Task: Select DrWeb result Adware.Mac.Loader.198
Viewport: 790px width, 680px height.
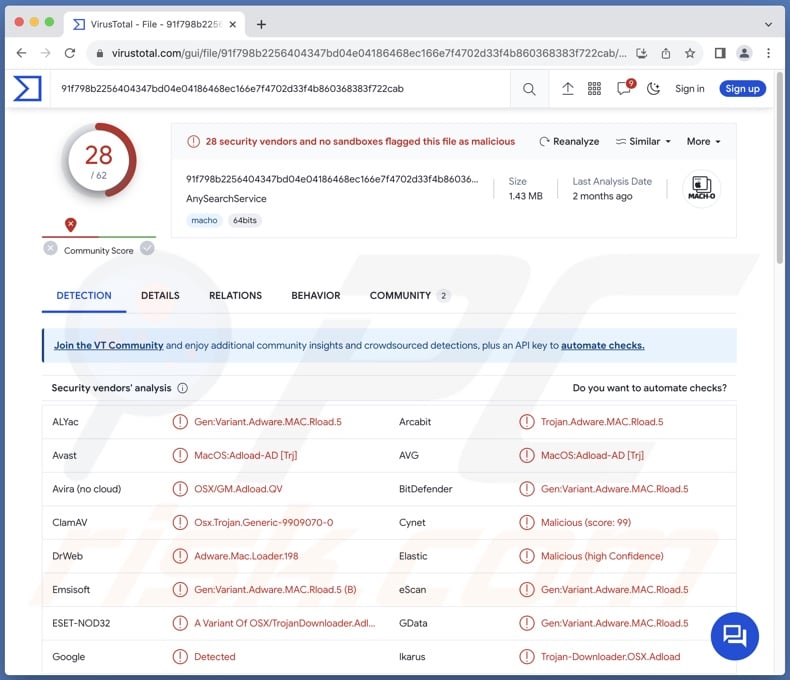Action: pyautogui.click(x=246, y=556)
